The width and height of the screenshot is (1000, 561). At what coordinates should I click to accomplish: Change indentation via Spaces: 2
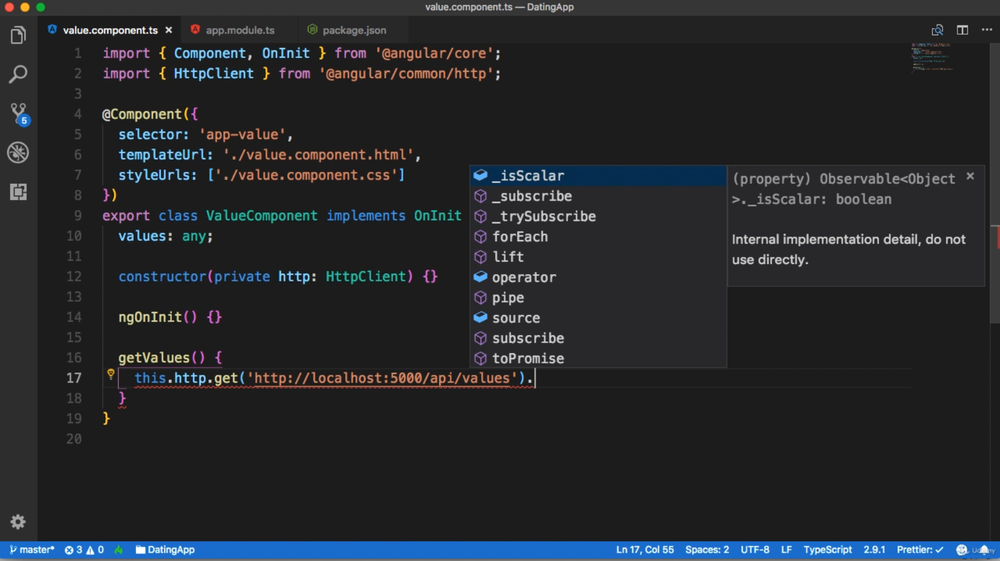(x=707, y=550)
